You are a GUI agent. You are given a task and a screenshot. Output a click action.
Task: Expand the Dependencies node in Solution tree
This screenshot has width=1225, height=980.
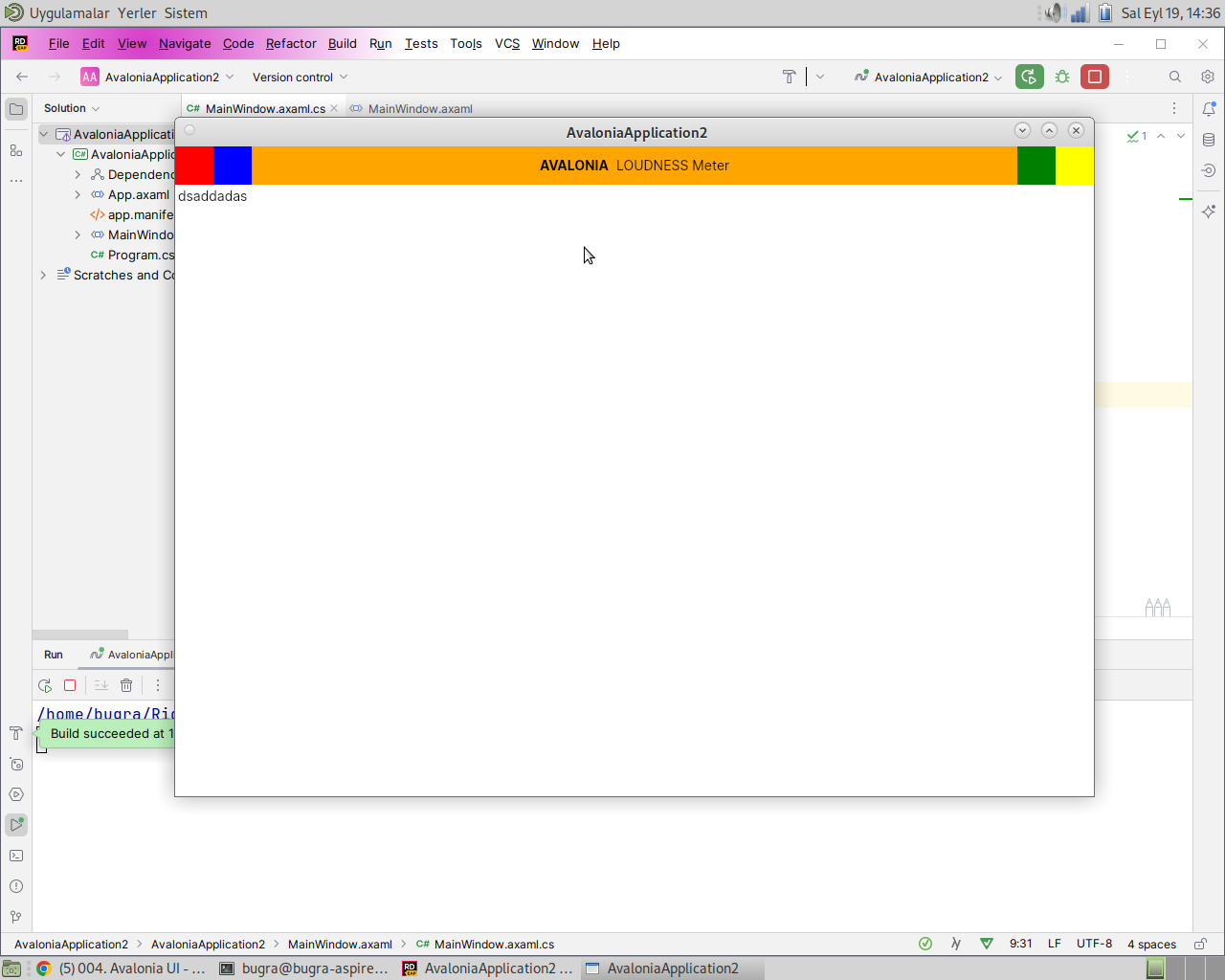[x=78, y=174]
